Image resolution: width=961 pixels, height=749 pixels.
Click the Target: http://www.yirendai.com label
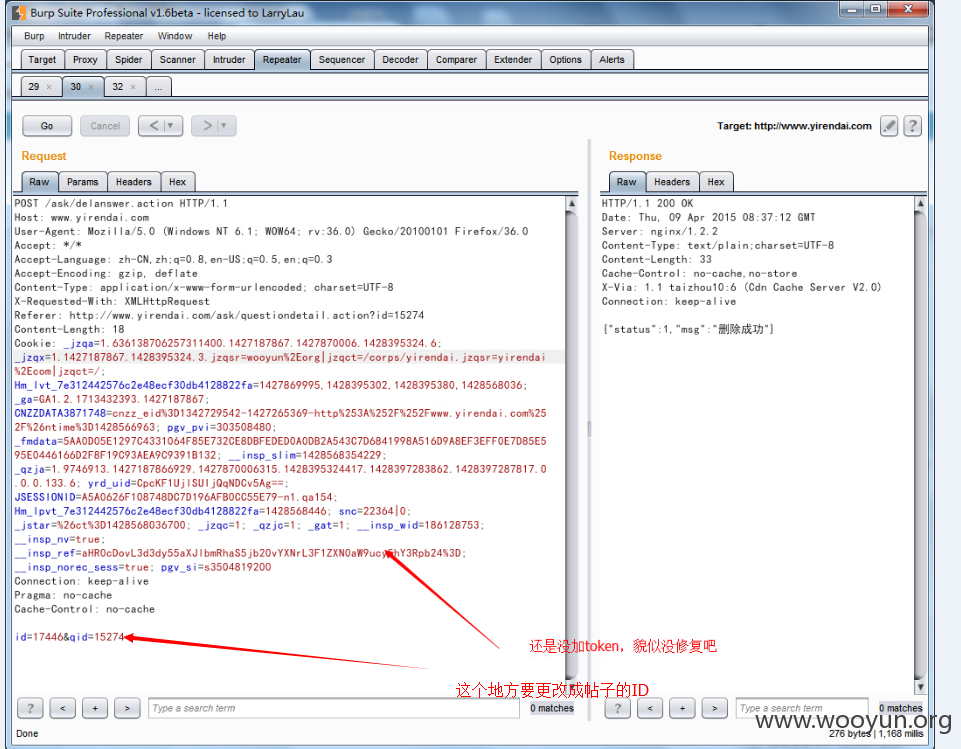tap(794, 126)
